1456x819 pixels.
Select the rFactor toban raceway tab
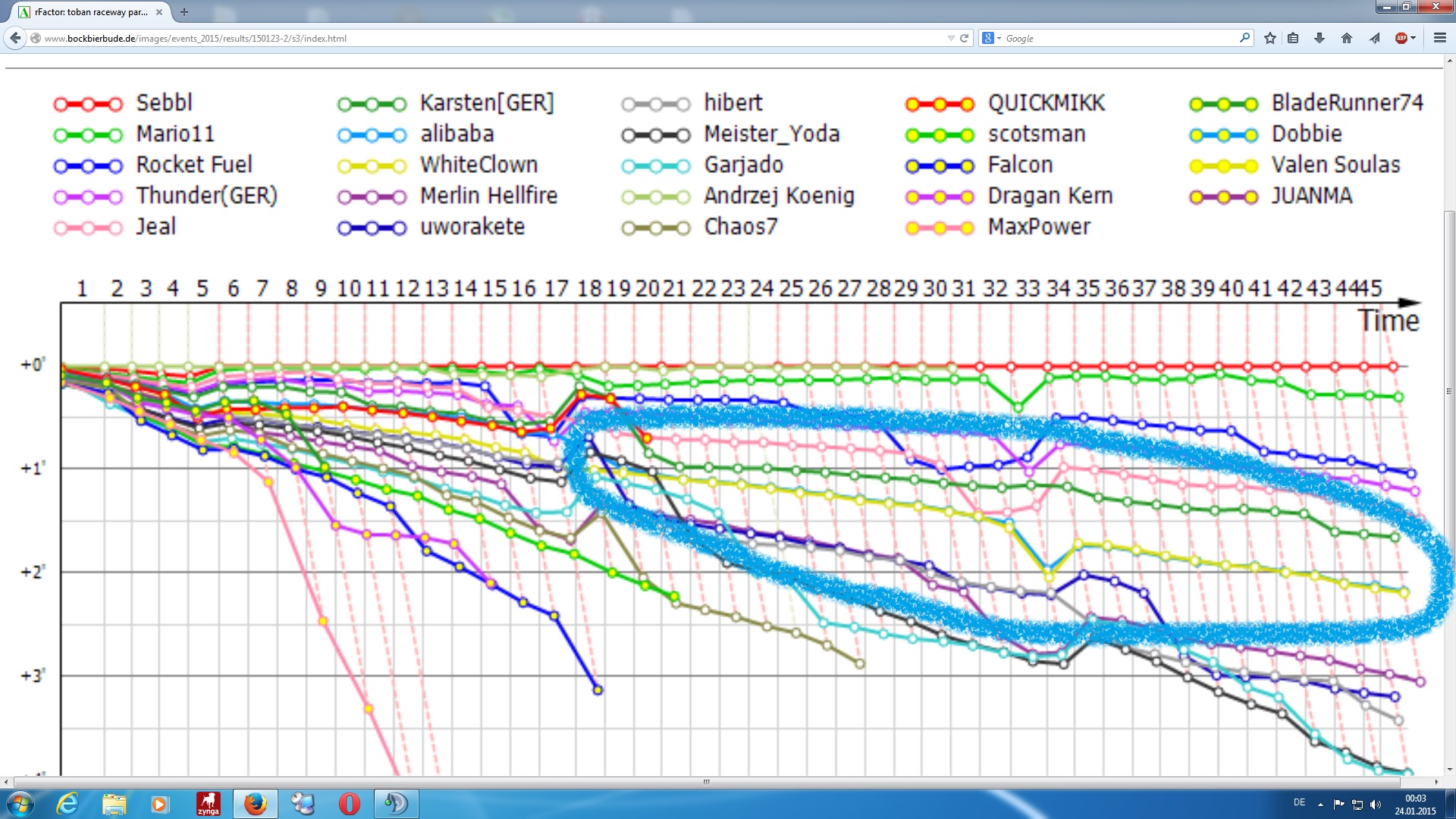click(91, 12)
